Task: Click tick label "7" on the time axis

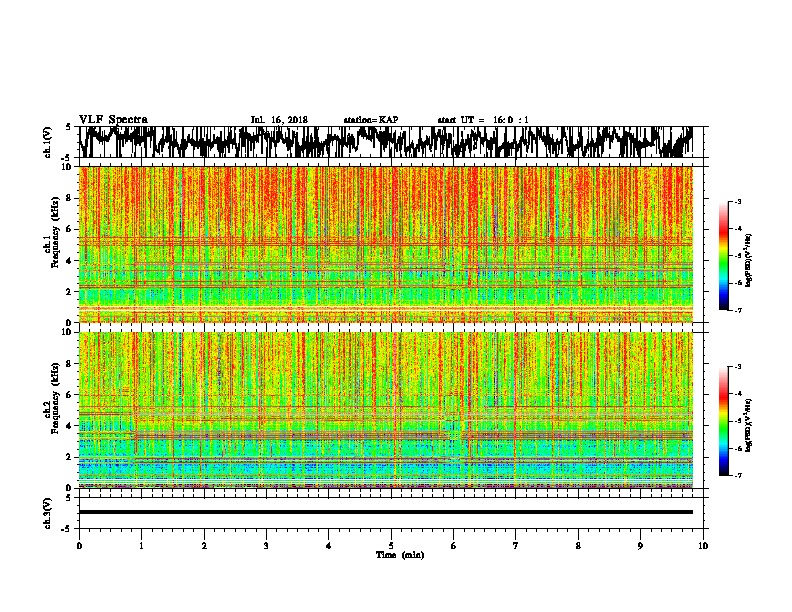Action: pos(516,546)
